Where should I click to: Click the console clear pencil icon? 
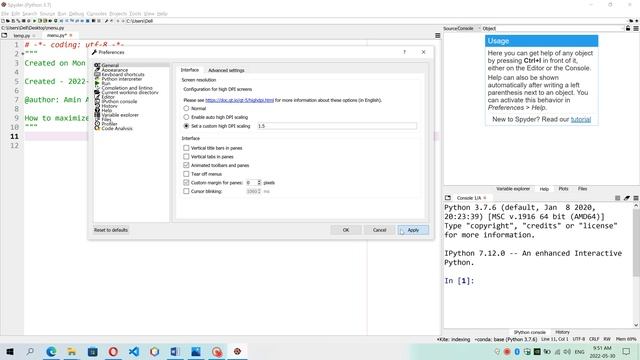627,198
